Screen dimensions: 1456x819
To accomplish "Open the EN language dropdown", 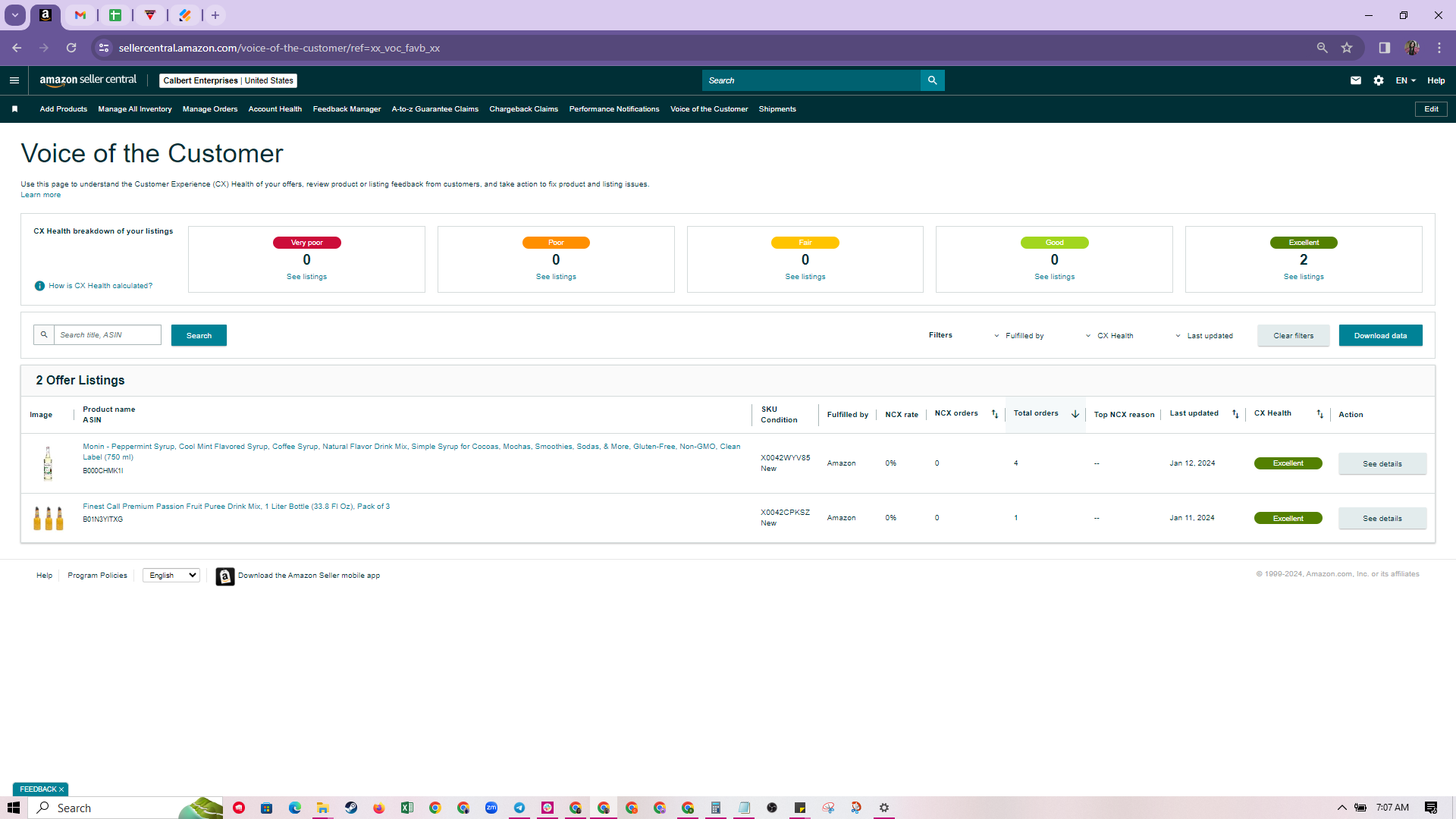I will 1406,80.
